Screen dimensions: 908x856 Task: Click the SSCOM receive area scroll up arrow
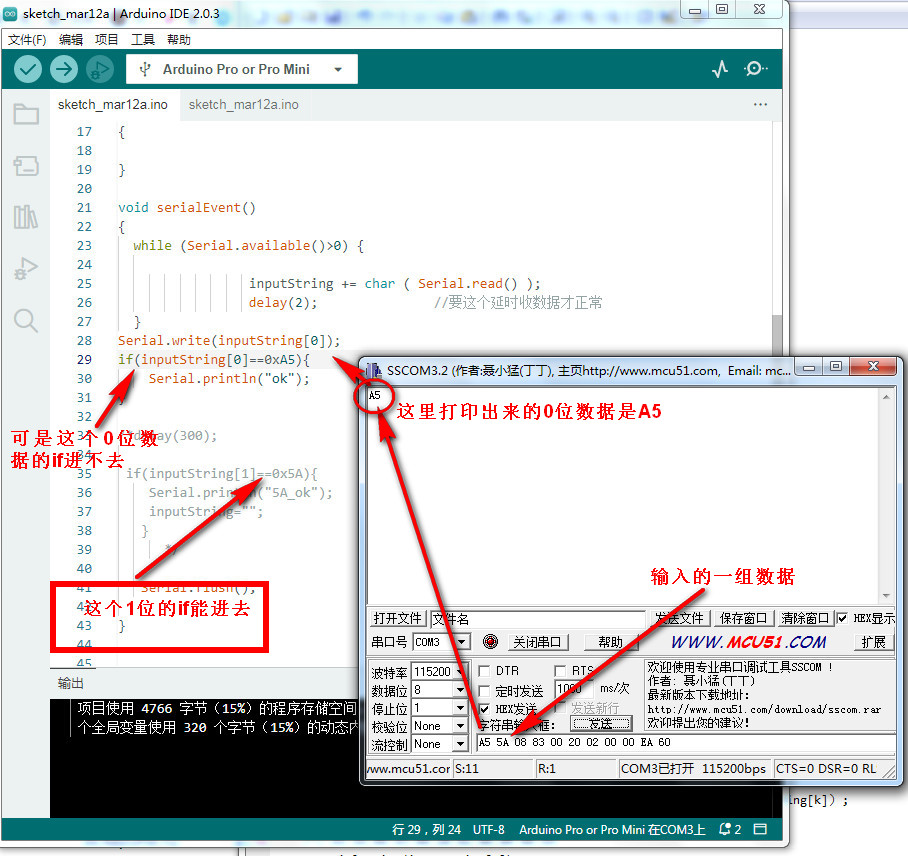[x=886, y=397]
